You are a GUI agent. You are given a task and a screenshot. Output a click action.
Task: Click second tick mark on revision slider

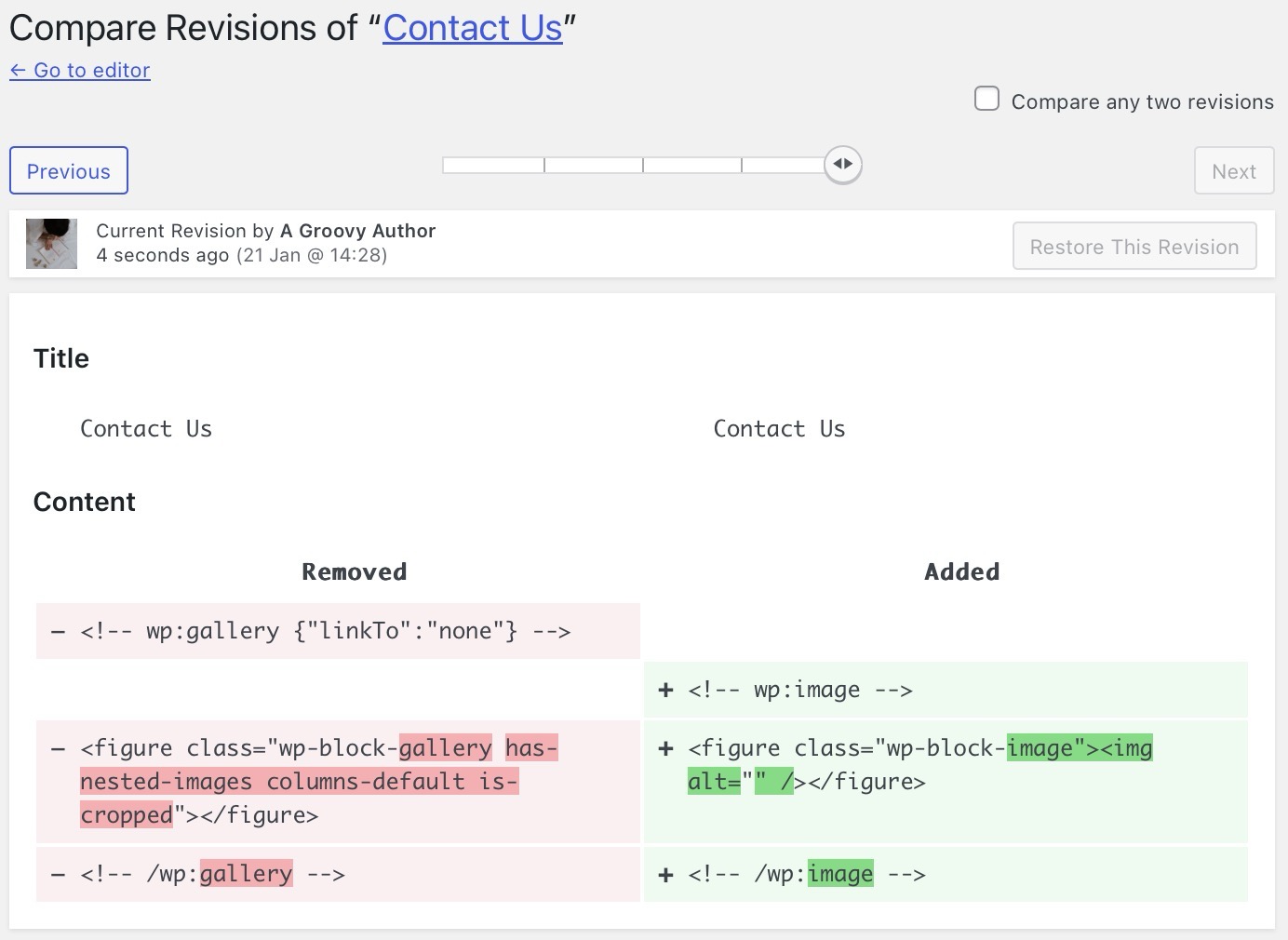[643, 166]
